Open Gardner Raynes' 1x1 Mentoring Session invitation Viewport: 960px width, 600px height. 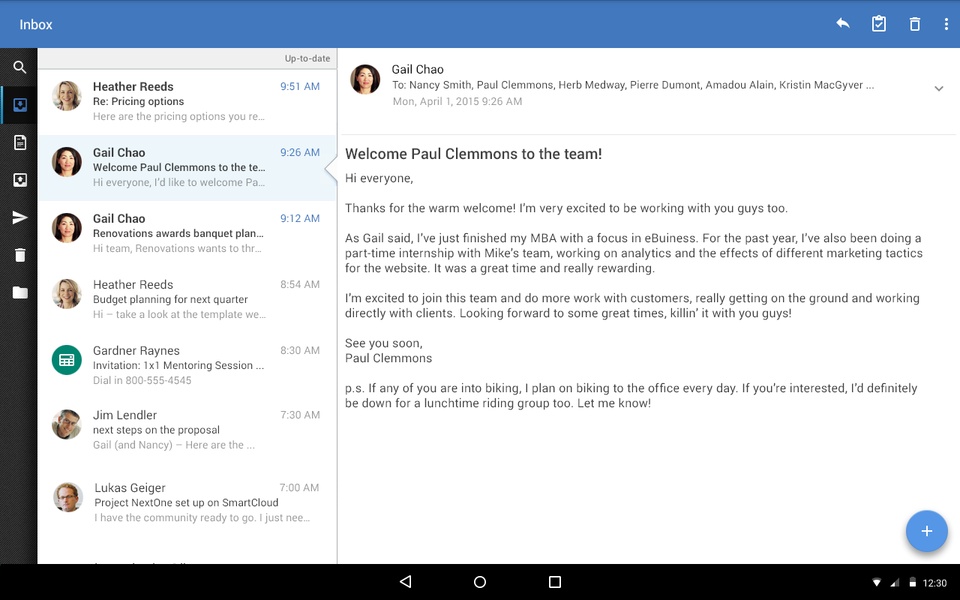[x=187, y=365]
